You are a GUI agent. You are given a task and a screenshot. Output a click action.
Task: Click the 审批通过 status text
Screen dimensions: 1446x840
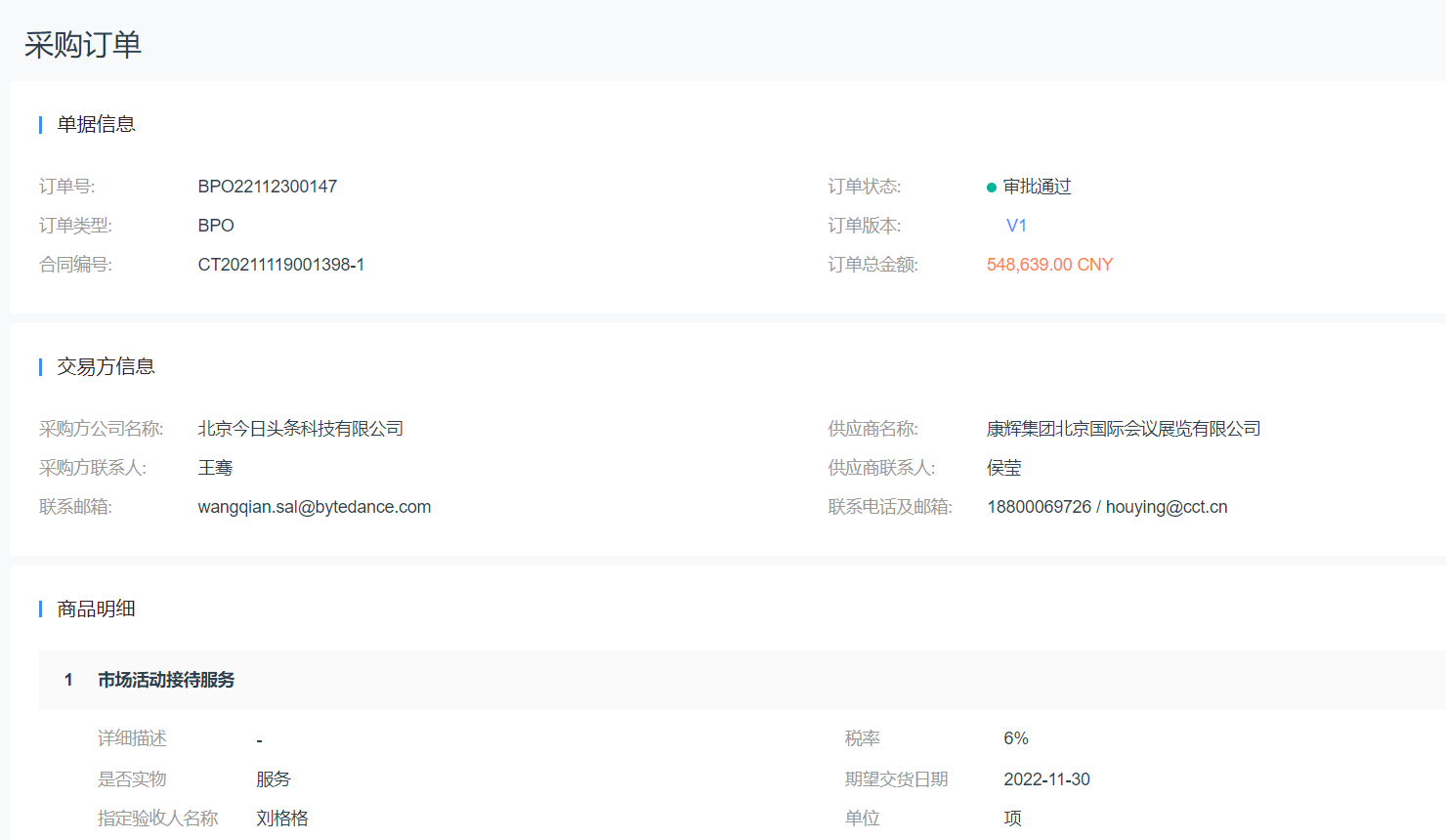coord(1037,187)
